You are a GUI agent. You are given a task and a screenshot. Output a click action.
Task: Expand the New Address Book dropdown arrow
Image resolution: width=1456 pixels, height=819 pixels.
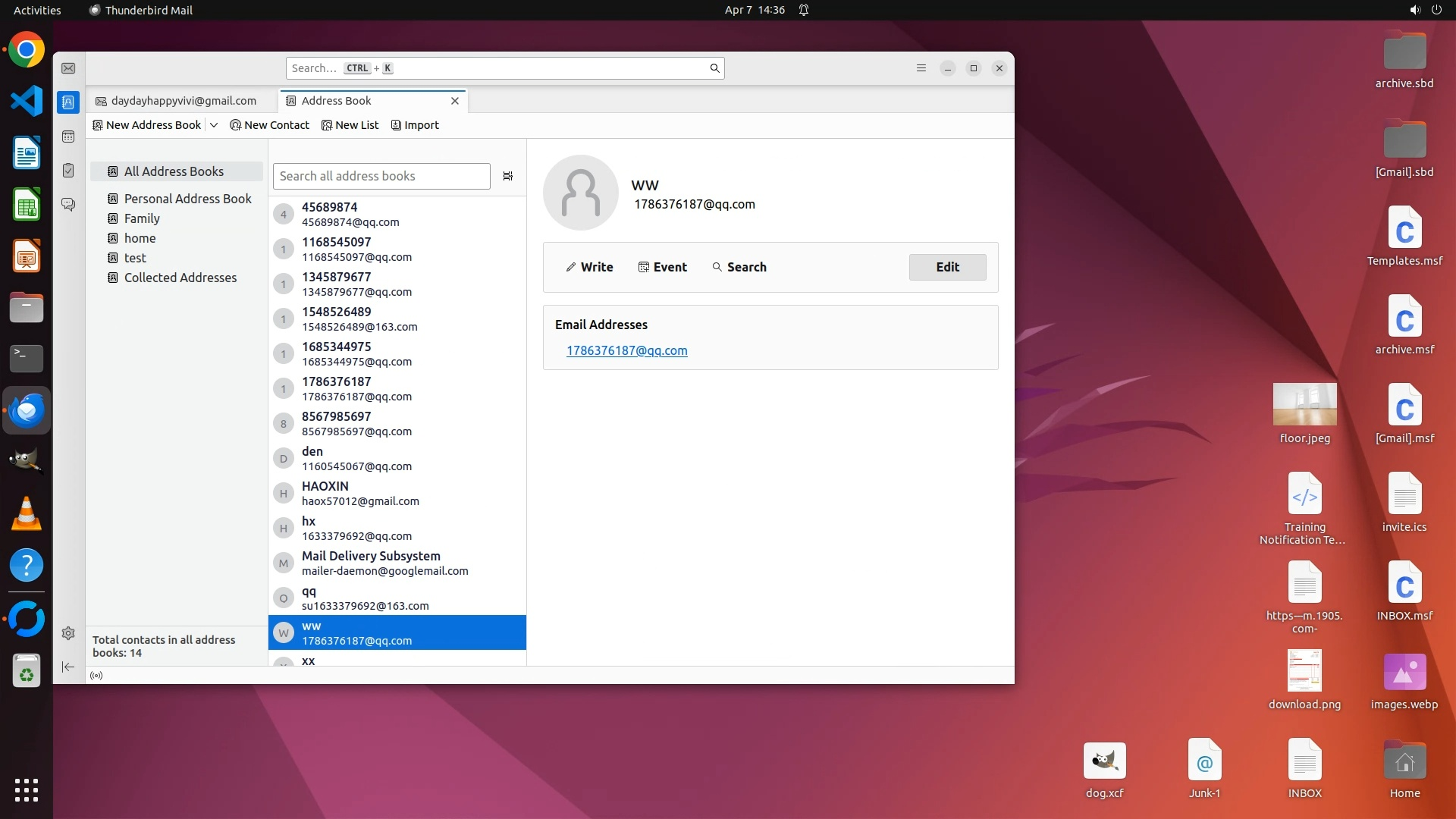[214, 125]
